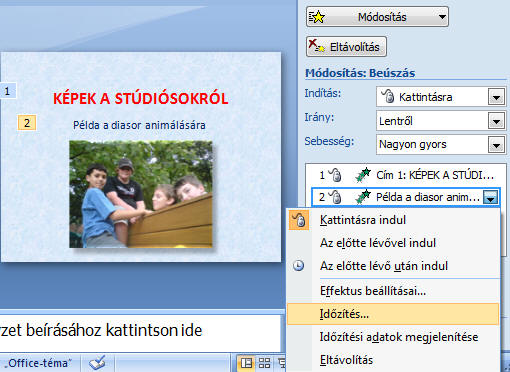Open the Módosítás effect dropdown button
Image resolution: width=510 pixels, height=372 pixels.
377,17
